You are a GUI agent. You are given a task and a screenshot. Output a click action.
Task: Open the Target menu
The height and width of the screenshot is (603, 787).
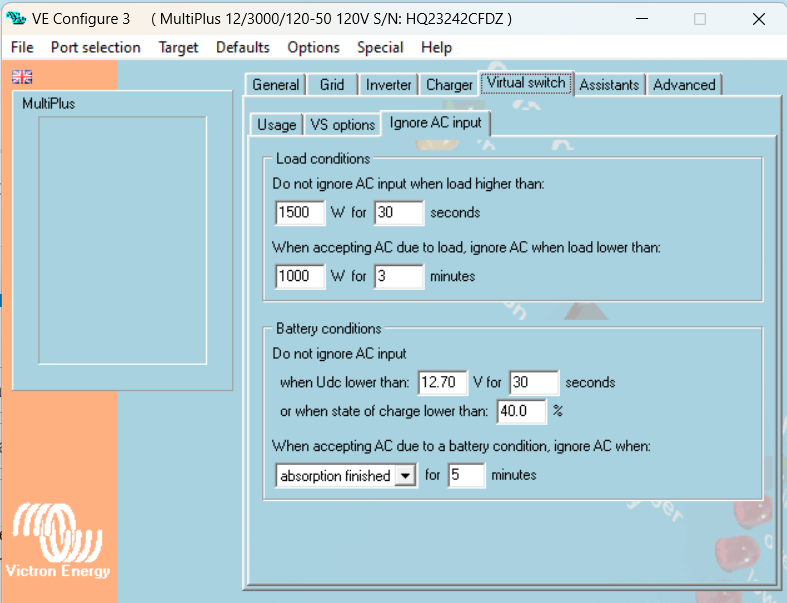(178, 47)
